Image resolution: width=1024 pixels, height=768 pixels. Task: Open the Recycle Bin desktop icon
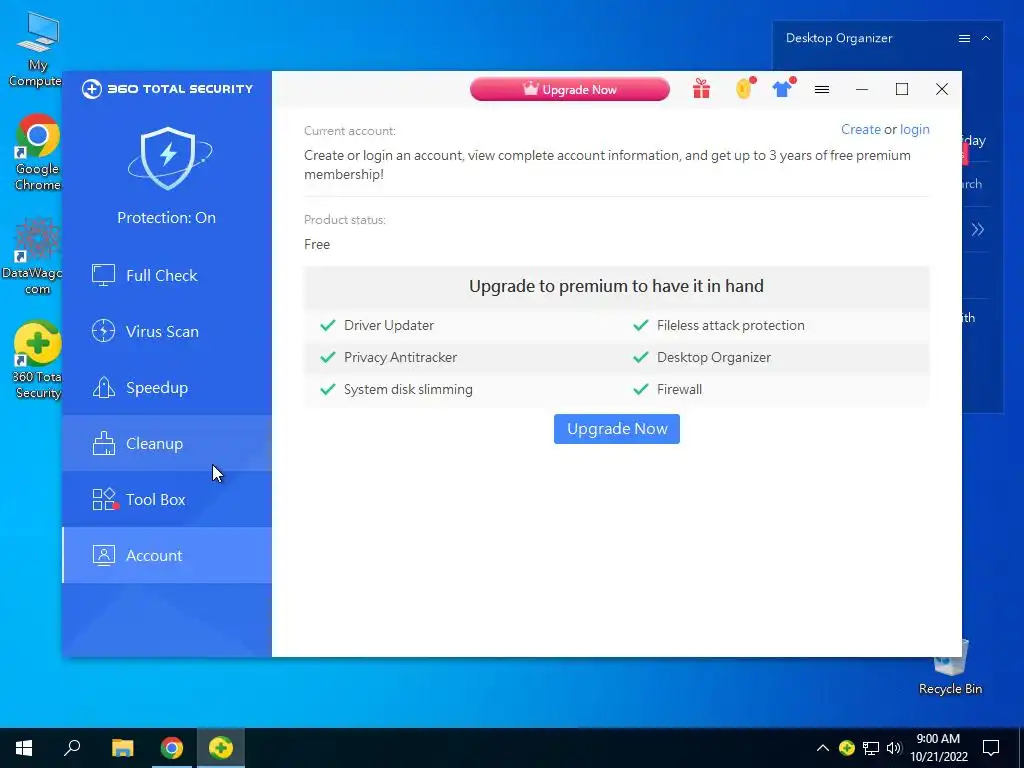[x=950, y=667]
